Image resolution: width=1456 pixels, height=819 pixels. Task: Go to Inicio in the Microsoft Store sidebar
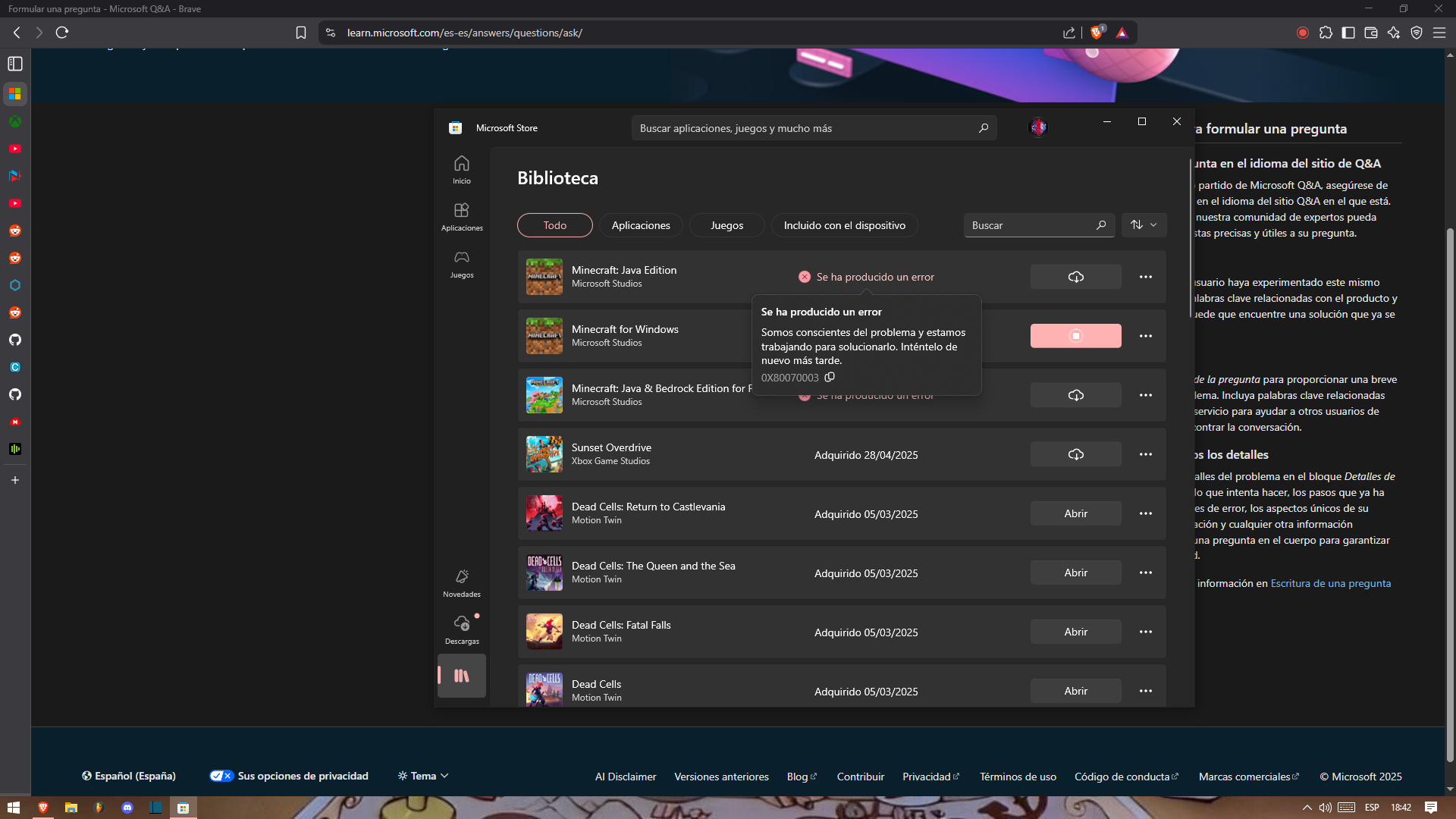(x=462, y=170)
